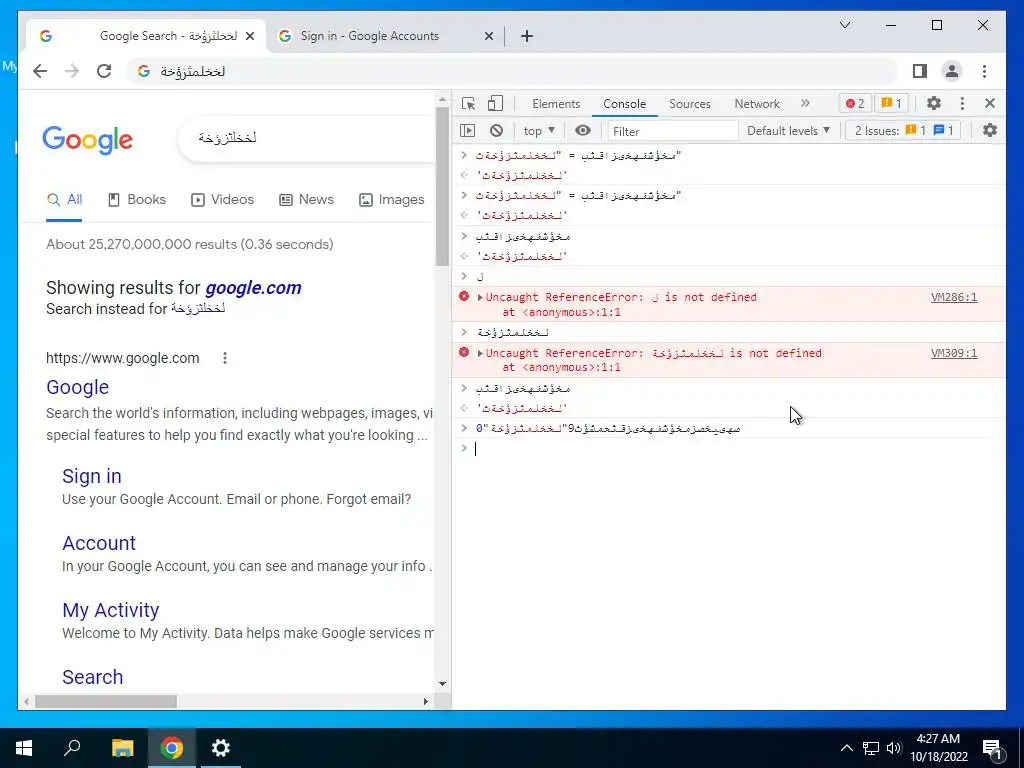This screenshot has width=1024, height=768.
Task: Open Windows taskbar search
Action: coord(72,748)
